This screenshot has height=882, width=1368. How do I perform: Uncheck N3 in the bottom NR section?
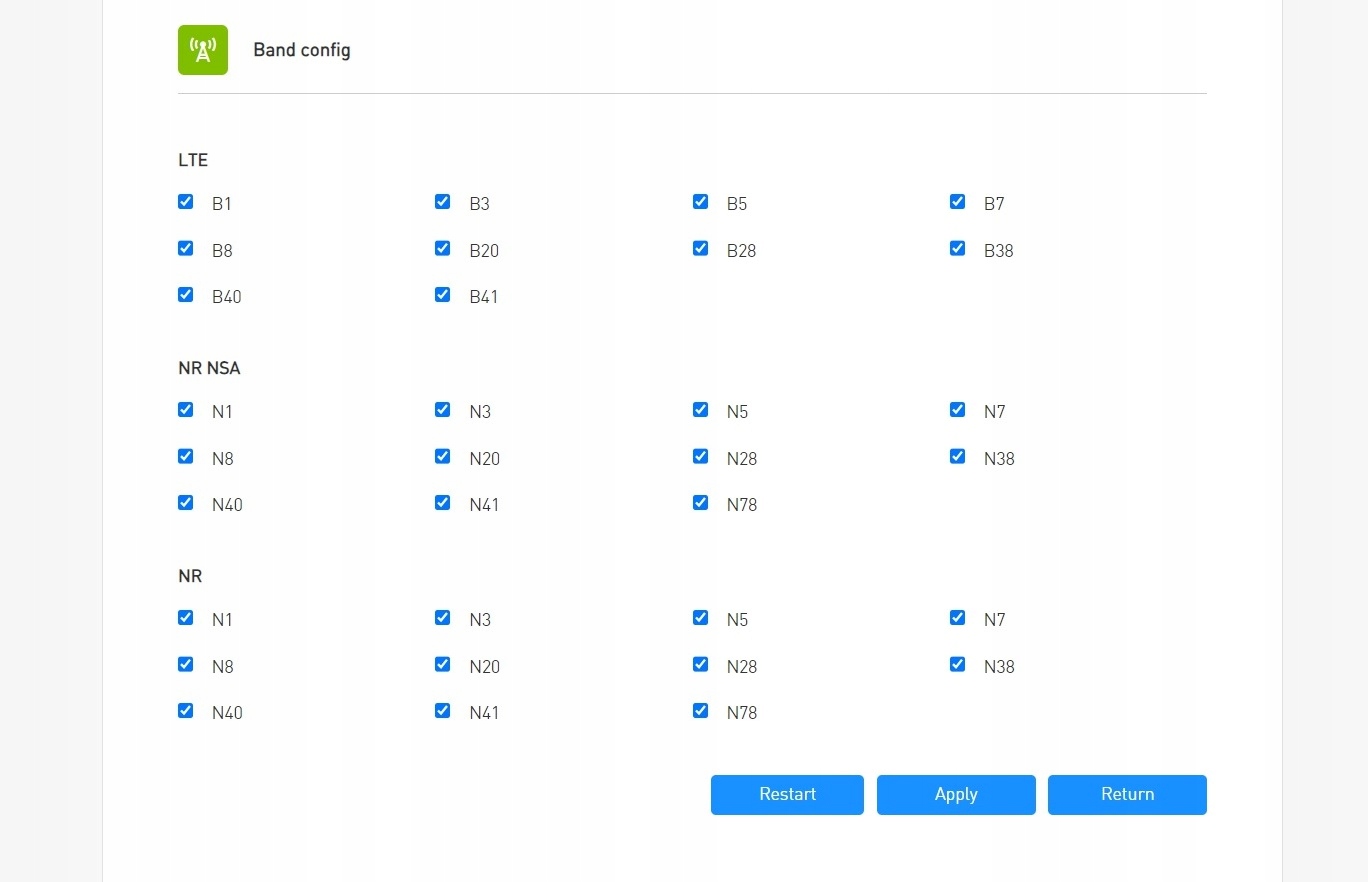point(443,618)
